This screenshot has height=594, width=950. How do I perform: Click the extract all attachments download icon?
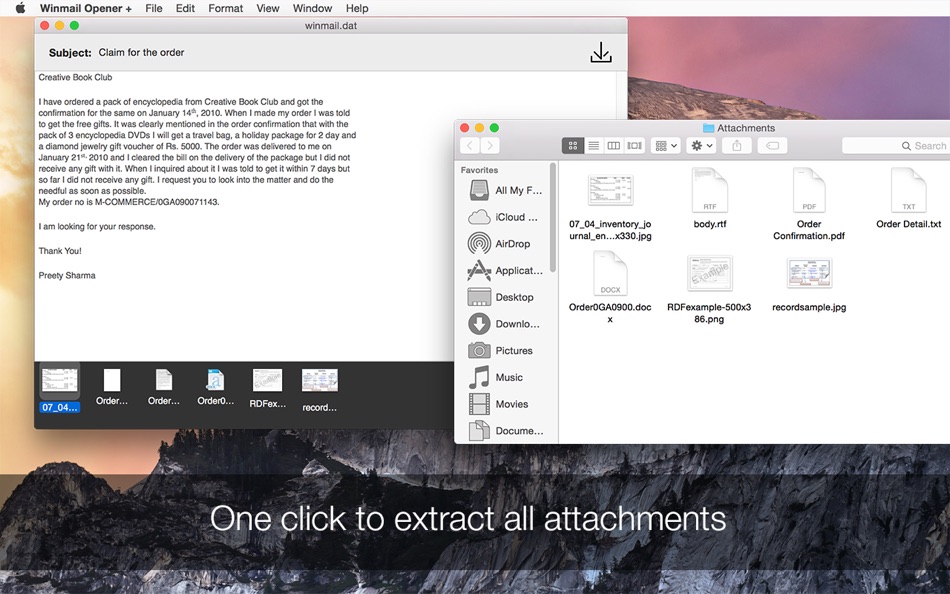click(x=600, y=53)
